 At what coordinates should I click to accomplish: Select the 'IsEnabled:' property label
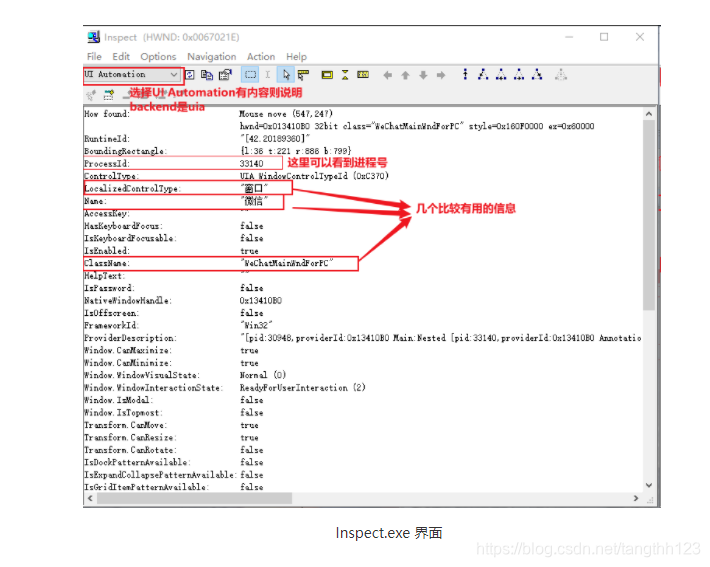point(107,251)
